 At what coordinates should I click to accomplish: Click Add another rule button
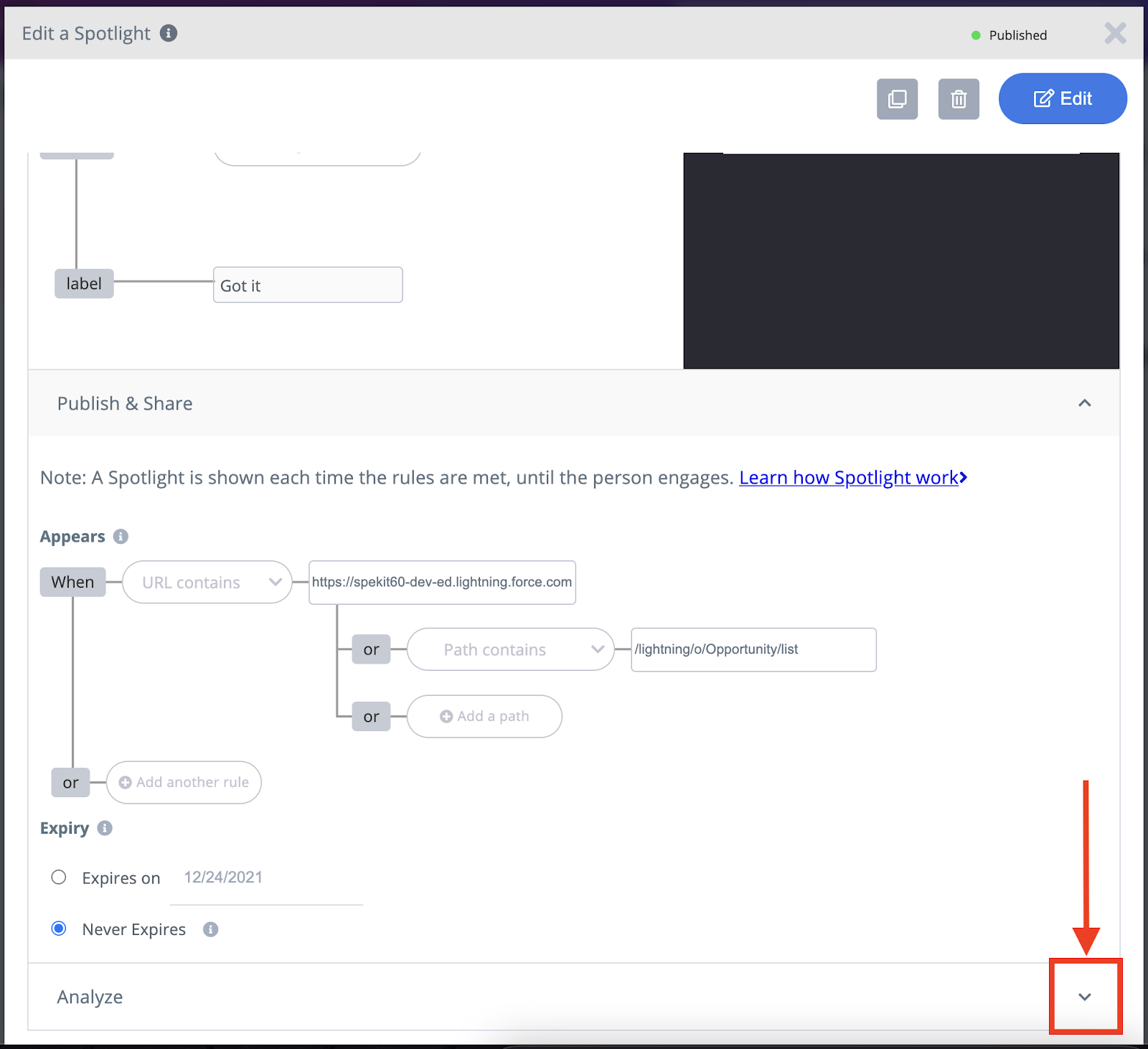click(184, 782)
